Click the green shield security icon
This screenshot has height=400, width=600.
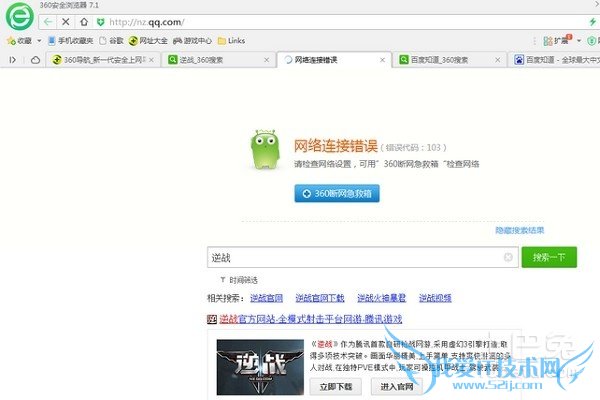coord(100,22)
